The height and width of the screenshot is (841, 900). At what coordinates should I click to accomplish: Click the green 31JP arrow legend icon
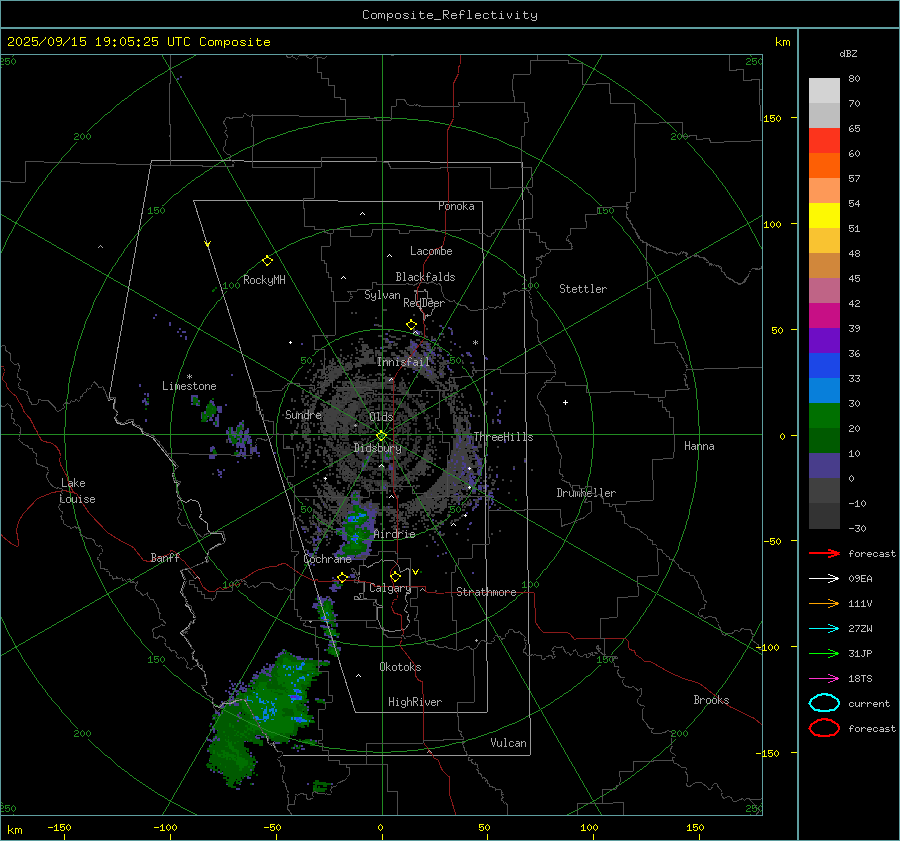(x=824, y=653)
